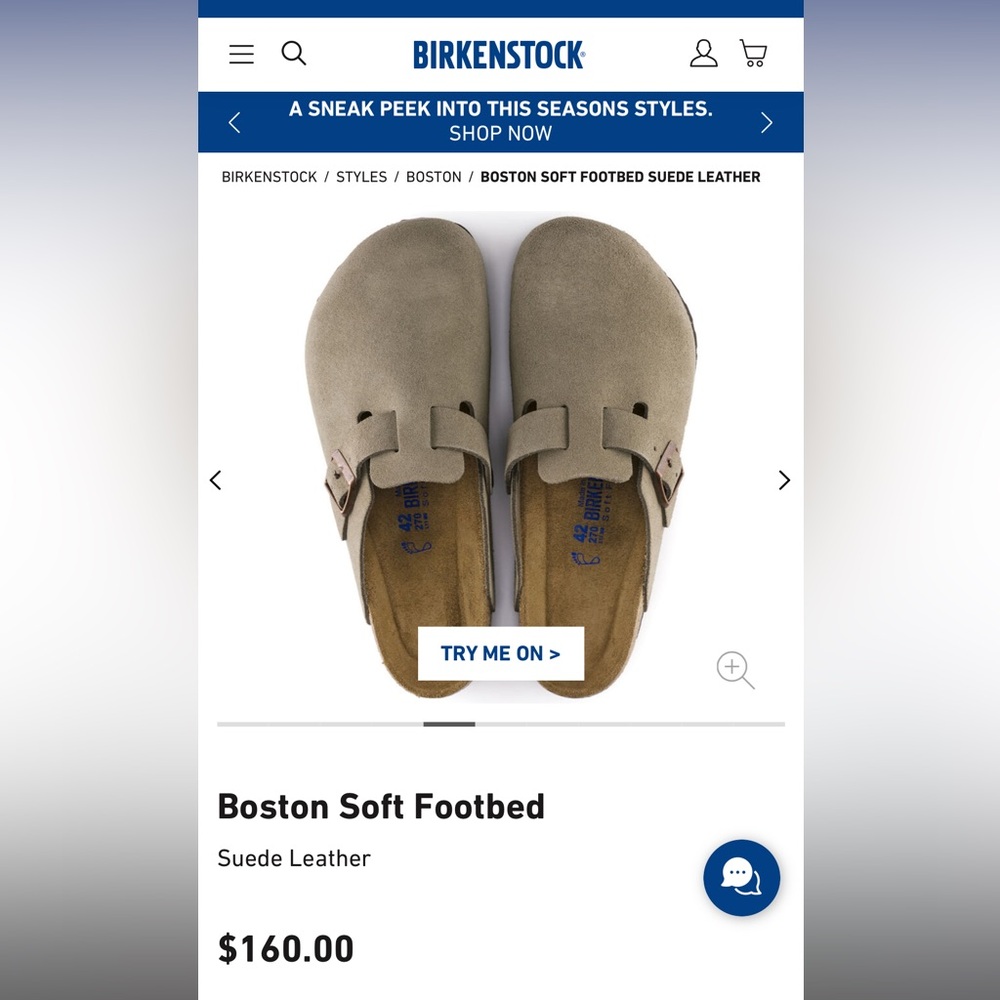This screenshot has height=1000, width=1000.
Task: Open the STYLES breadcrumb link
Action: (x=360, y=176)
